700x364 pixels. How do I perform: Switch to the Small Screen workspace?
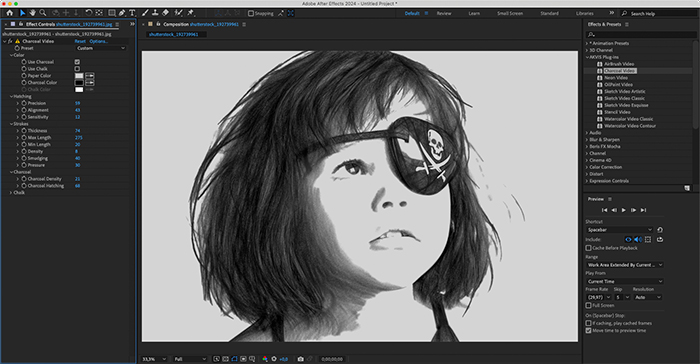click(510, 13)
